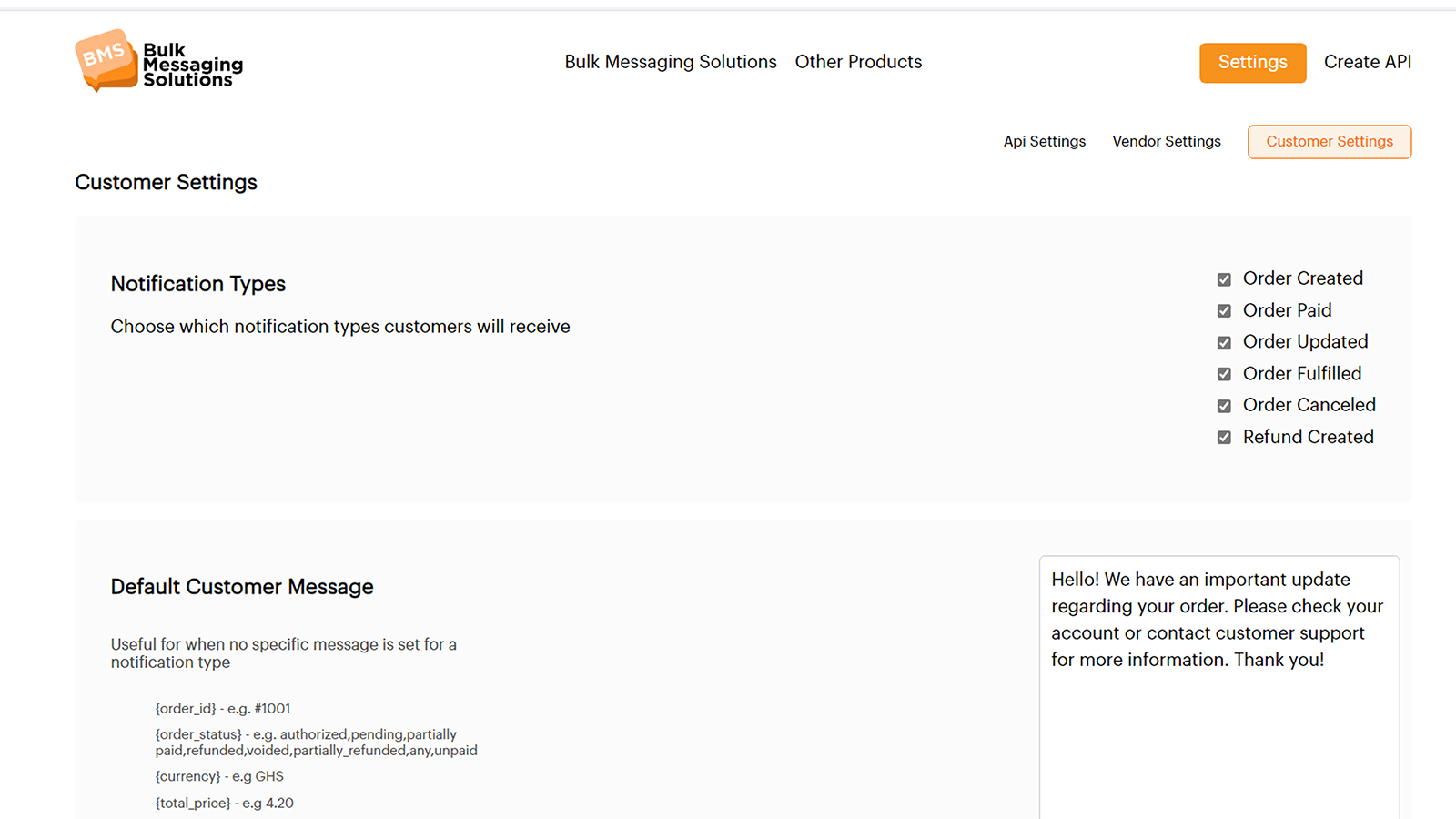Screen dimensions: 1456x819
Task: Click the Create API link
Action: coord(1368,61)
